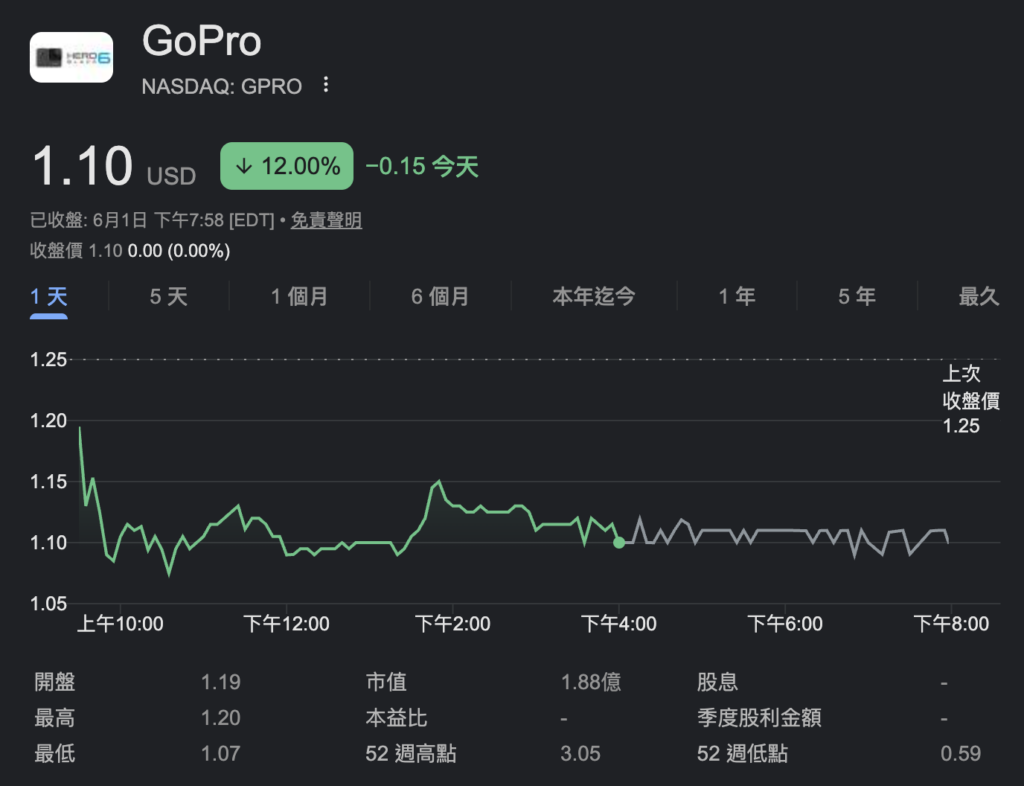The width and height of the screenshot is (1024, 786).
Task: Click the 52 週低點 value 0.59
Action: coord(961,754)
